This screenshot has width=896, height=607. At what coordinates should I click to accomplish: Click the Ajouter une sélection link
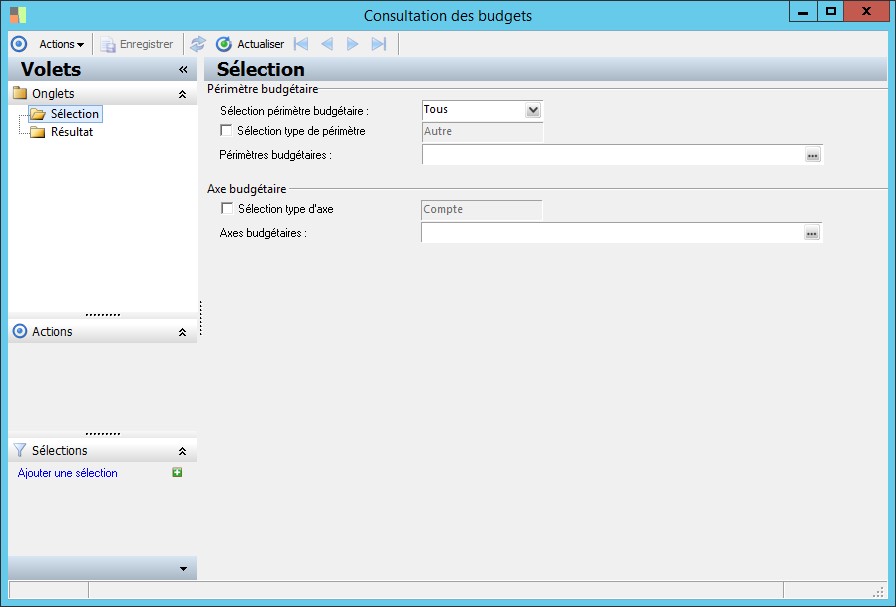(x=67, y=473)
